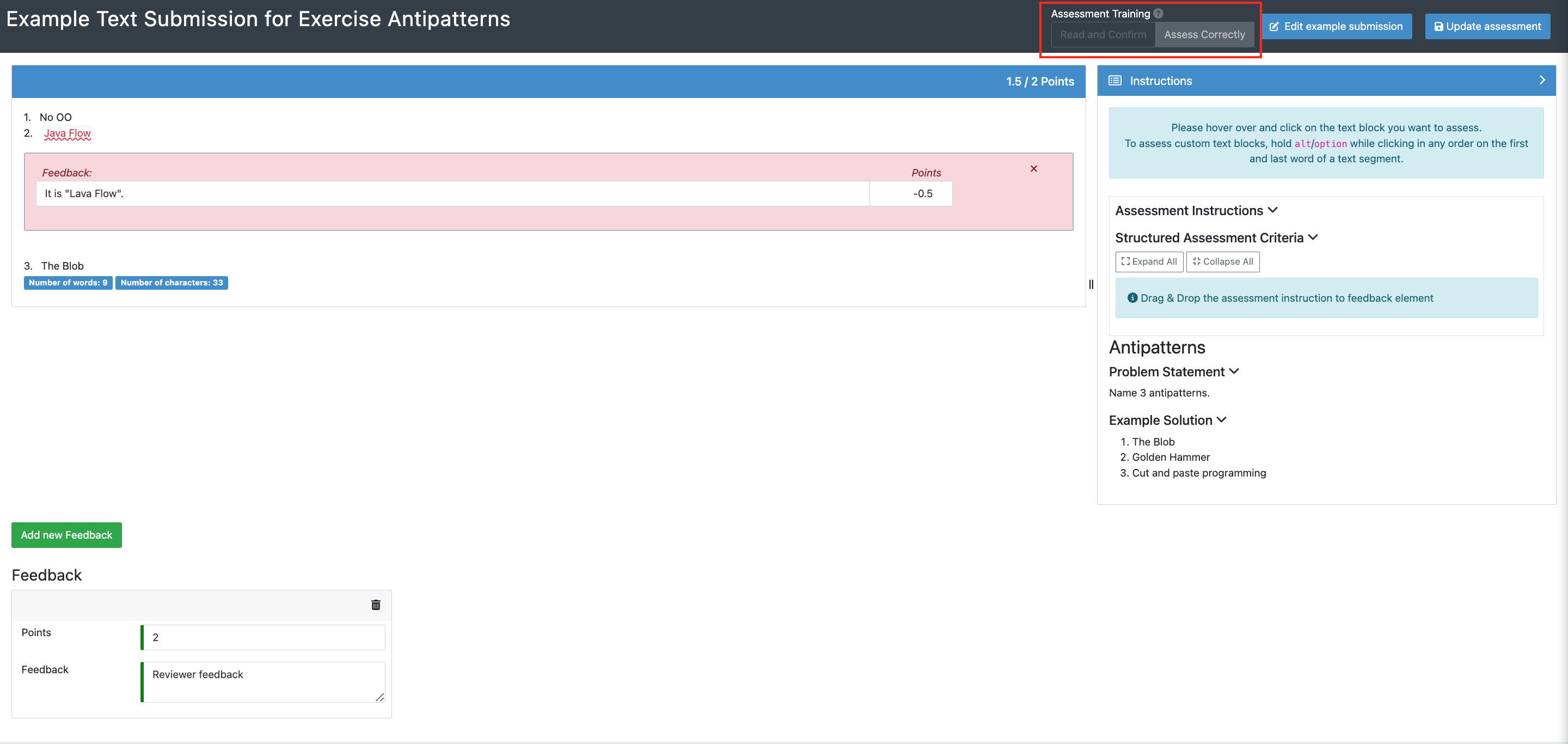This screenshot has width=1568, height=744.
Task: Click the Add new Feedback button
Action: (x=66, y=534)
